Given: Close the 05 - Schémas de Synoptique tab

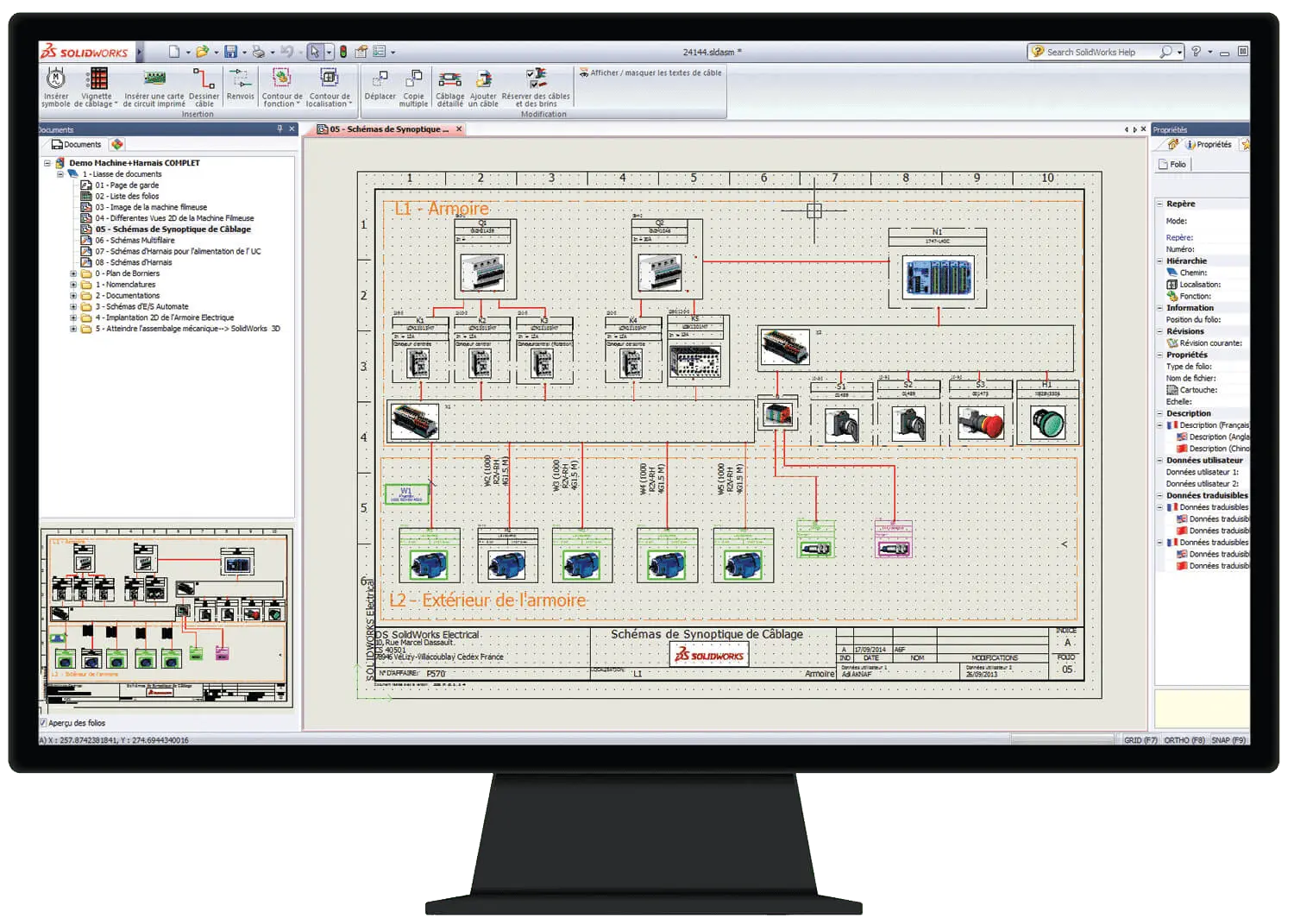Looking at the screenshot, I should click(459, 129).
